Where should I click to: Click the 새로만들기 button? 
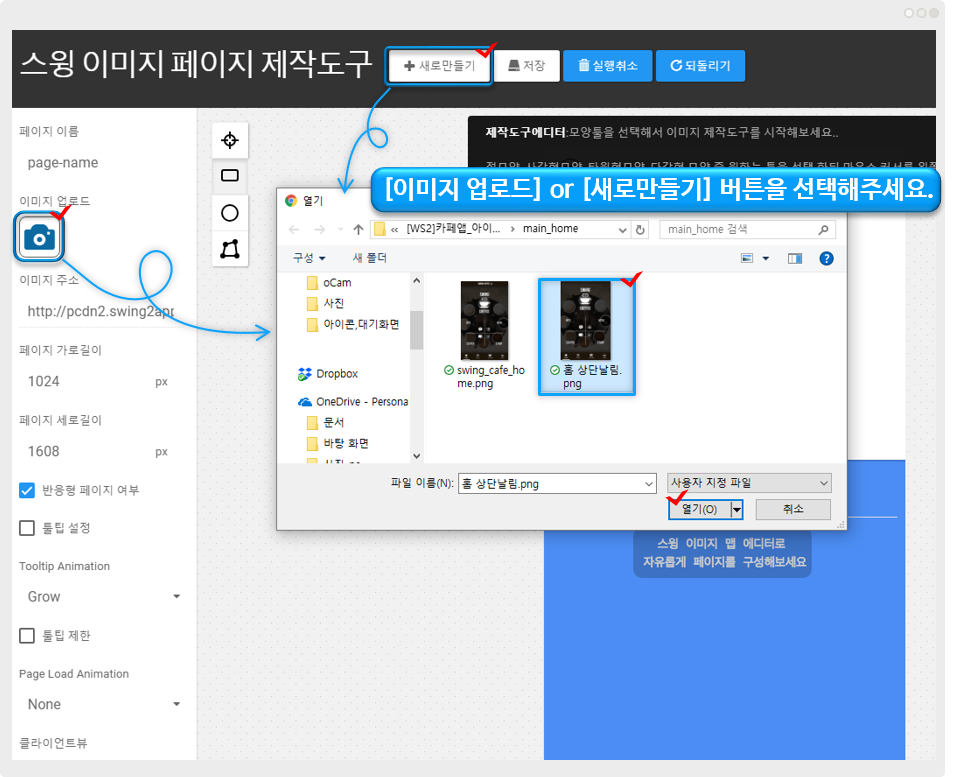click(x=439, y=66)
